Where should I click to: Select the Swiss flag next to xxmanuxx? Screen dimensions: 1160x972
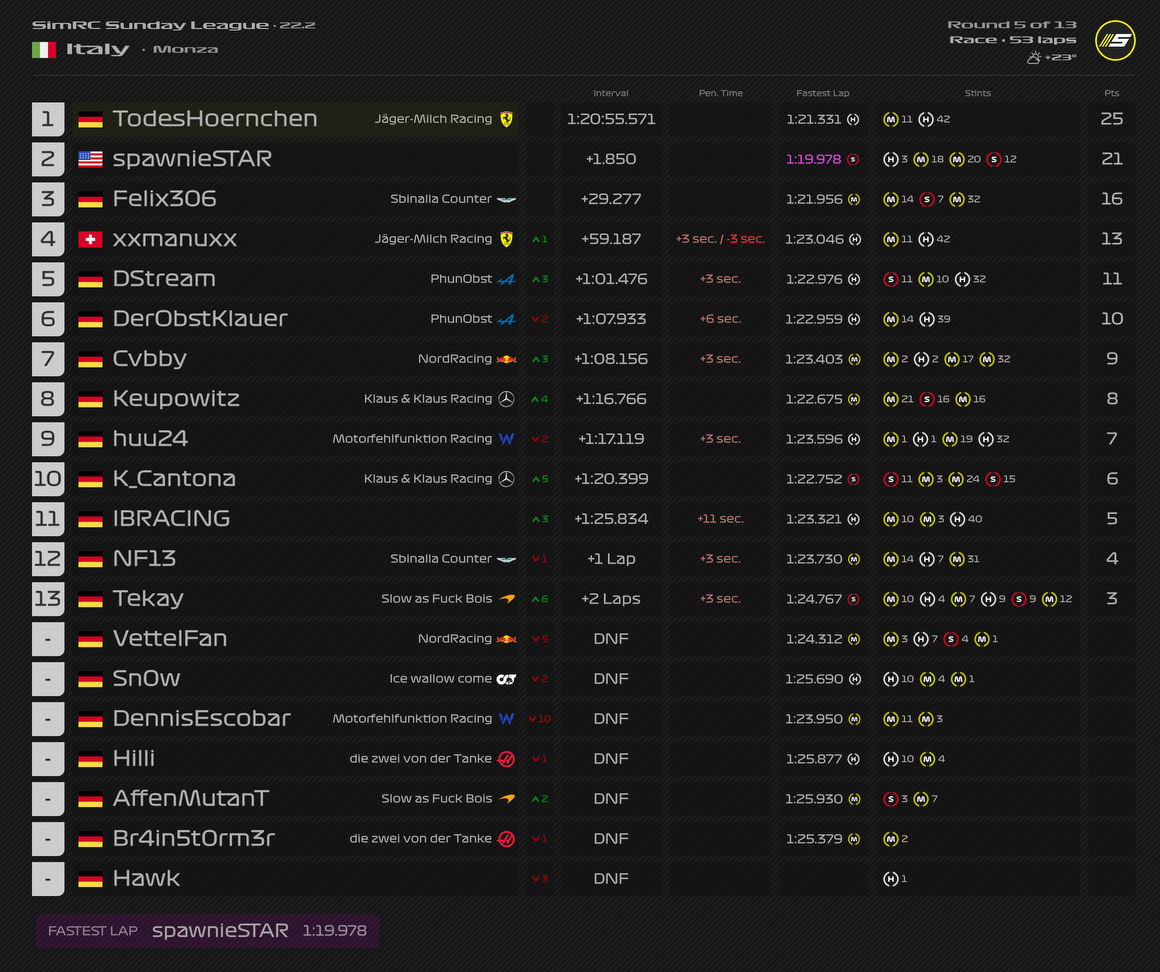tap(91, 239)
